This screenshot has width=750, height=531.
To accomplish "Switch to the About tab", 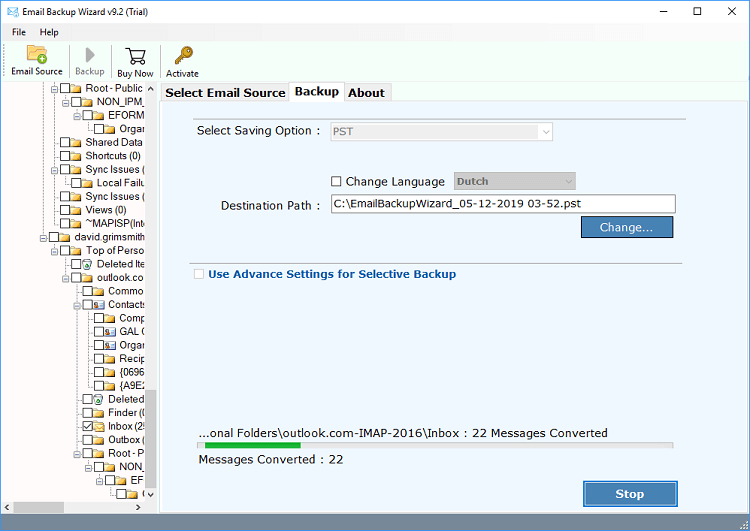I will [366, 93].
